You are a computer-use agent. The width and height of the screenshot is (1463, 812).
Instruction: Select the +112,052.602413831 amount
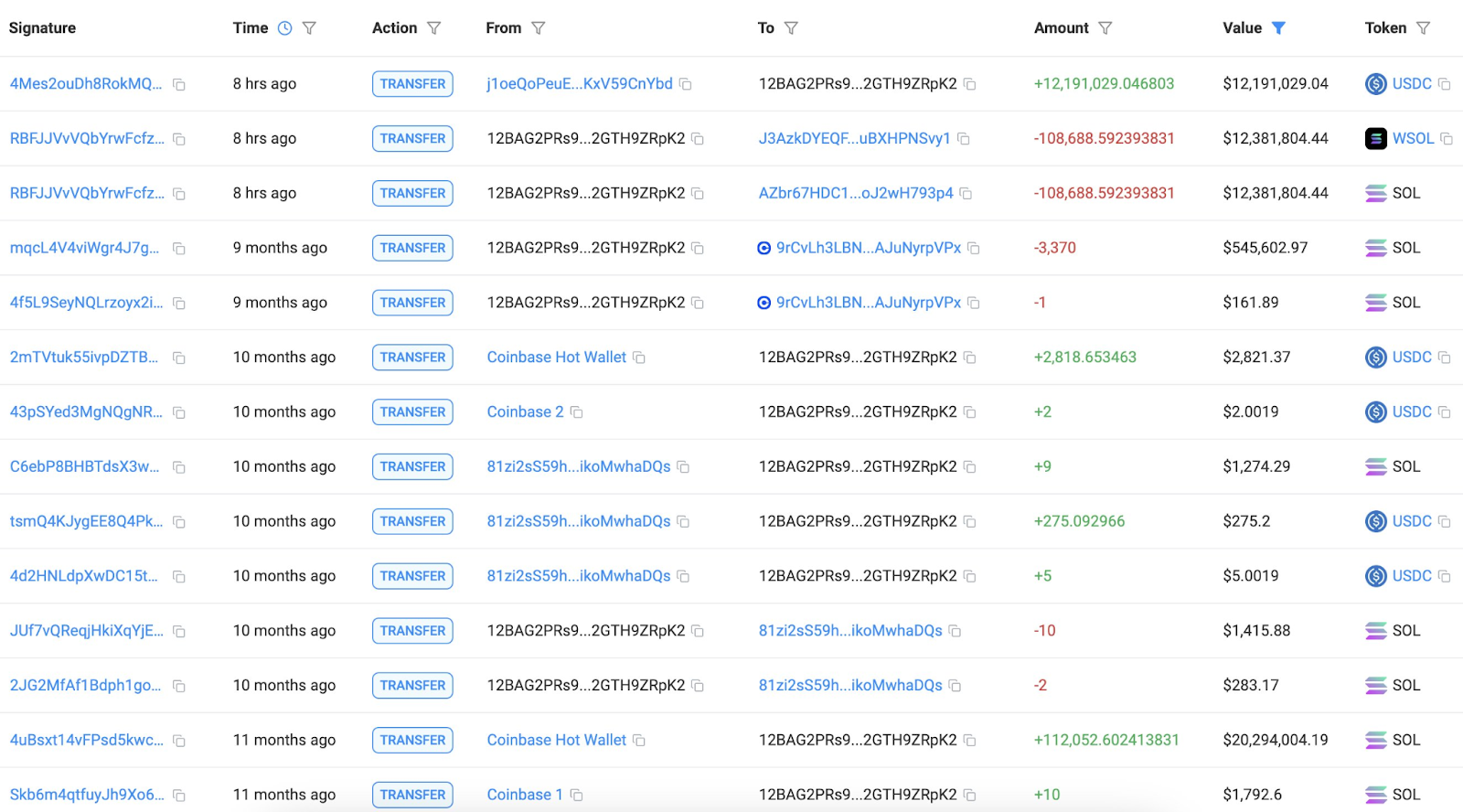pyautogui.click(x=1106, y=741)
